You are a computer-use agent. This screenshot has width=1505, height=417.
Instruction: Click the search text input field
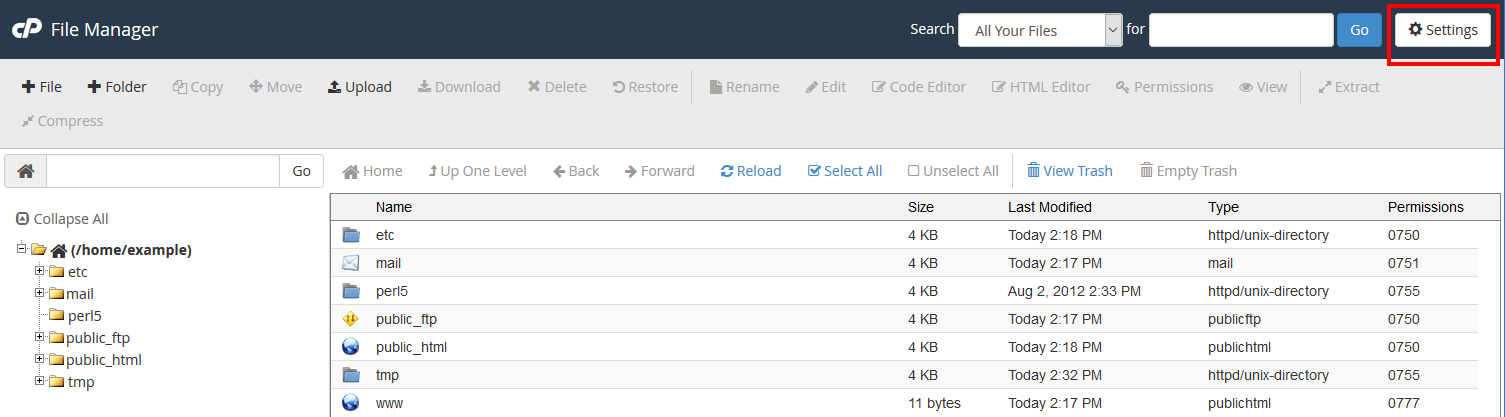pos(1240,30)
